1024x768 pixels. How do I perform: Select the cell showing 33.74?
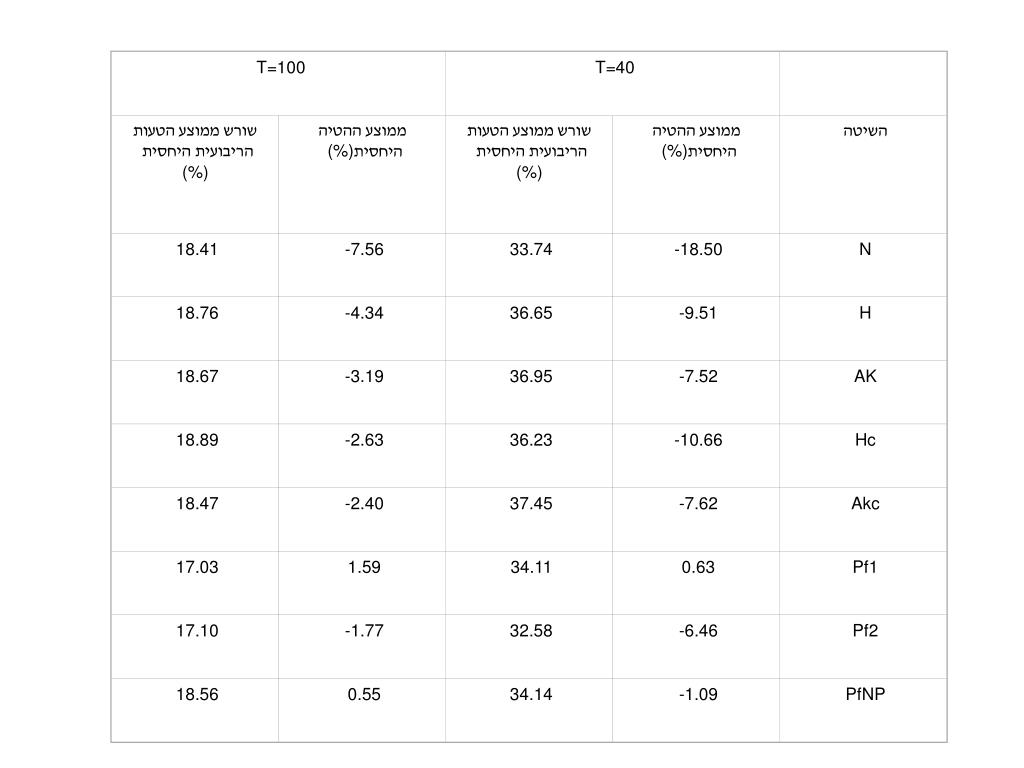click(530, 249)
